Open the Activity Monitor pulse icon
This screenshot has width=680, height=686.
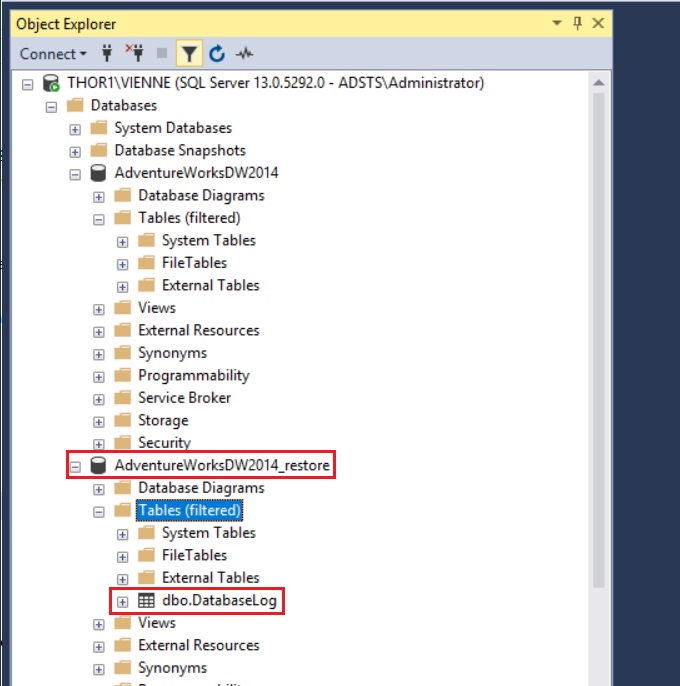tap(245, 53)
